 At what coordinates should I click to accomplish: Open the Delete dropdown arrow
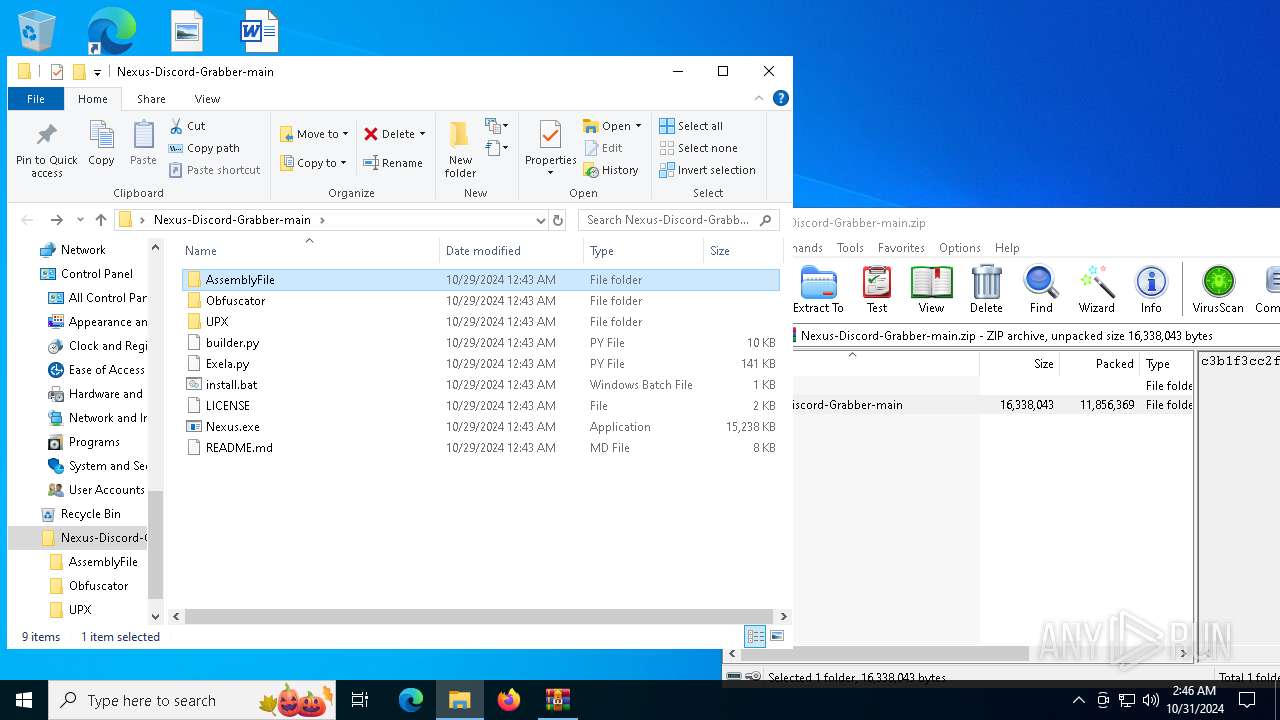click(422, 134)
